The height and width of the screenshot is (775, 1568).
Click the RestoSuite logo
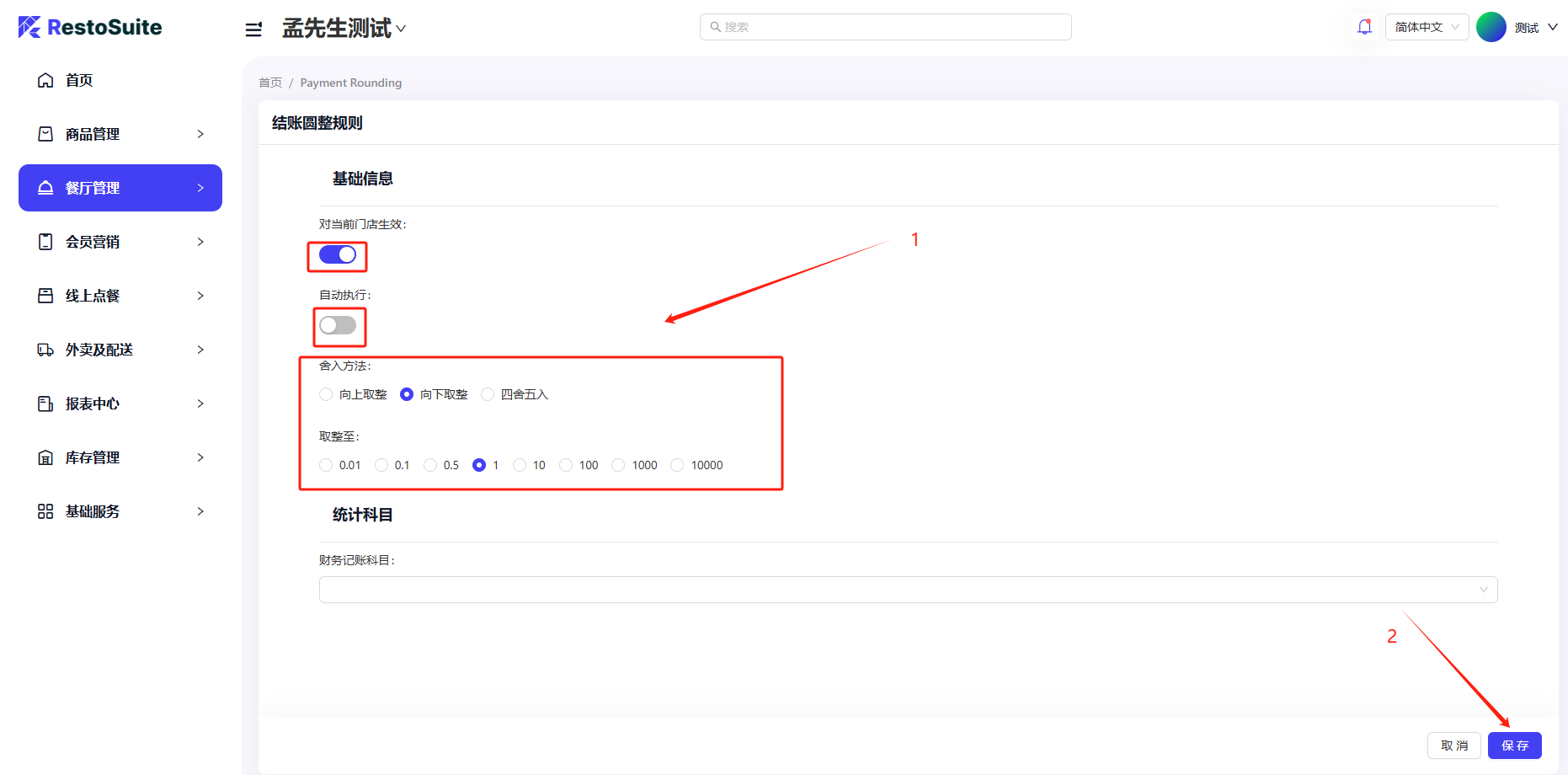coord(90,27)
